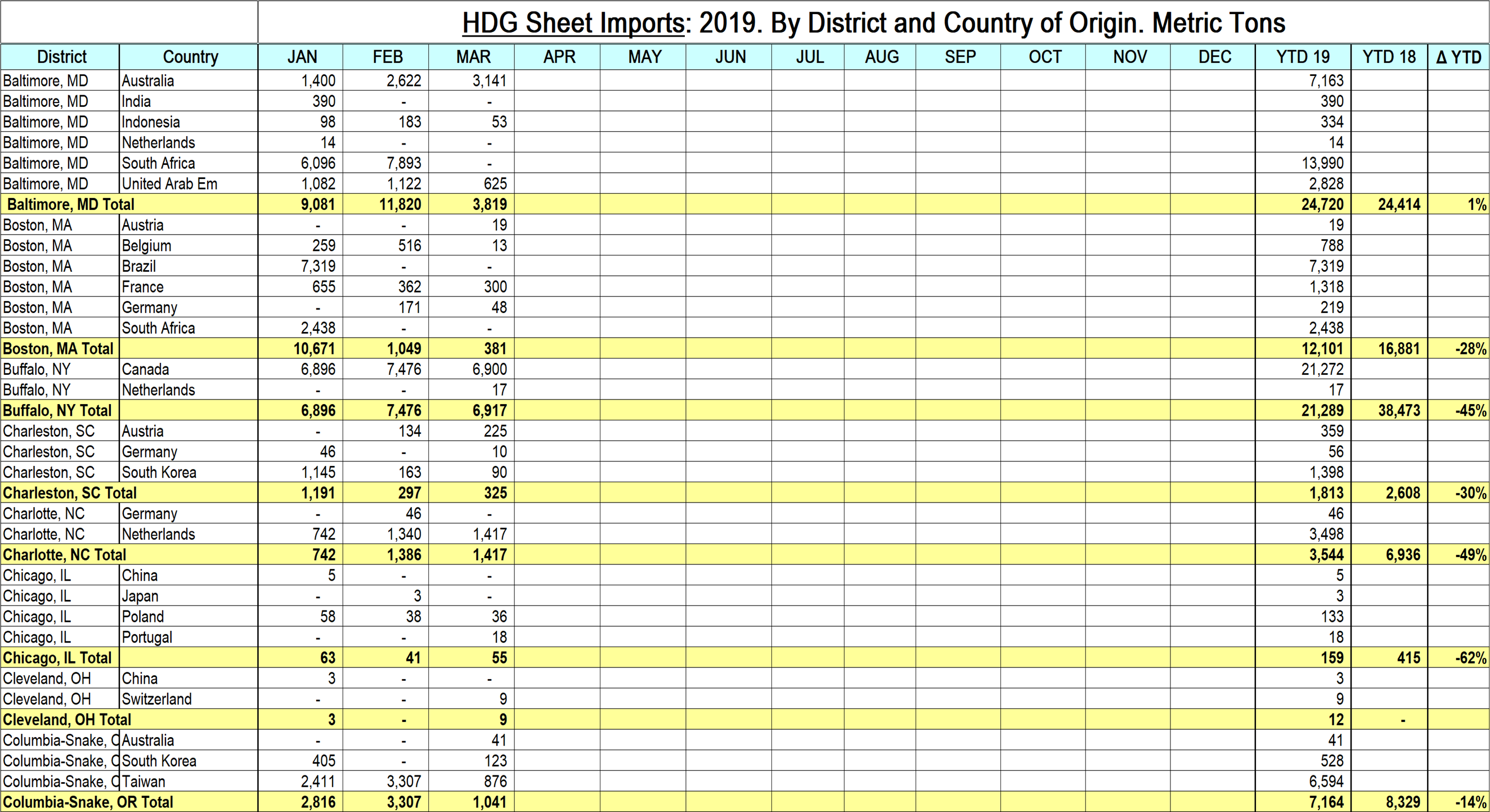Select the Buffalo, NY Canada country cell
The width and height of the screenshot is (1490, 812).
(x=145, y=369)
